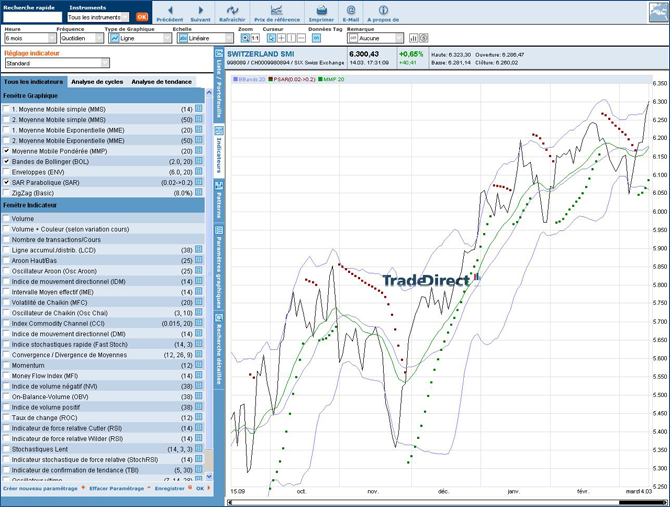The image size is (670, 507).
Task: Open the Réglage indicateur Standard dropdown
Action: (x=57, y=63)
